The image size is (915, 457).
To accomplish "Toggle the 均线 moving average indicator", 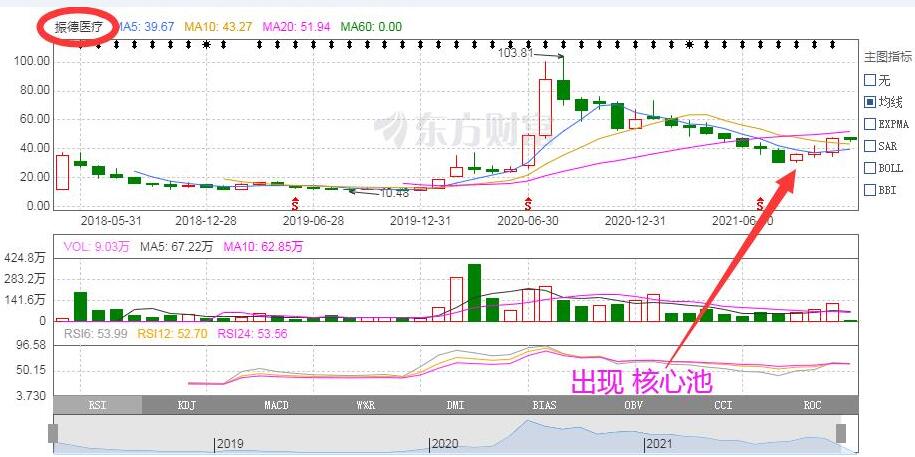I will [869, 102].
